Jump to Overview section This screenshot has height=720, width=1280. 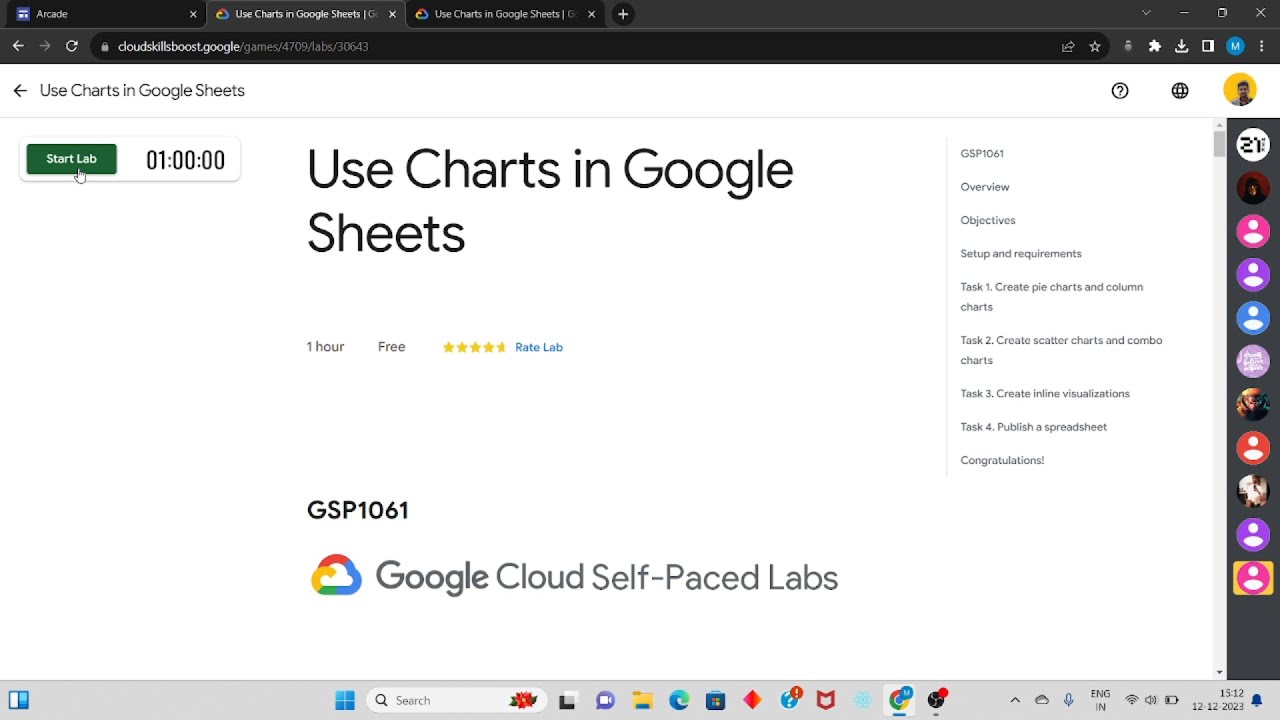[985, 187]
